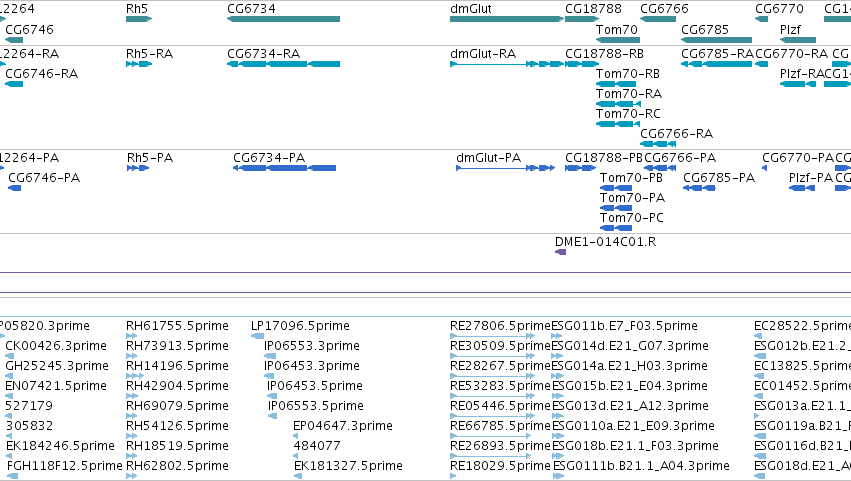Image resolution: width=851 pixels, height=481 pixels.
Task: Open transcript CG18788-RB
Action: point(582,64)
